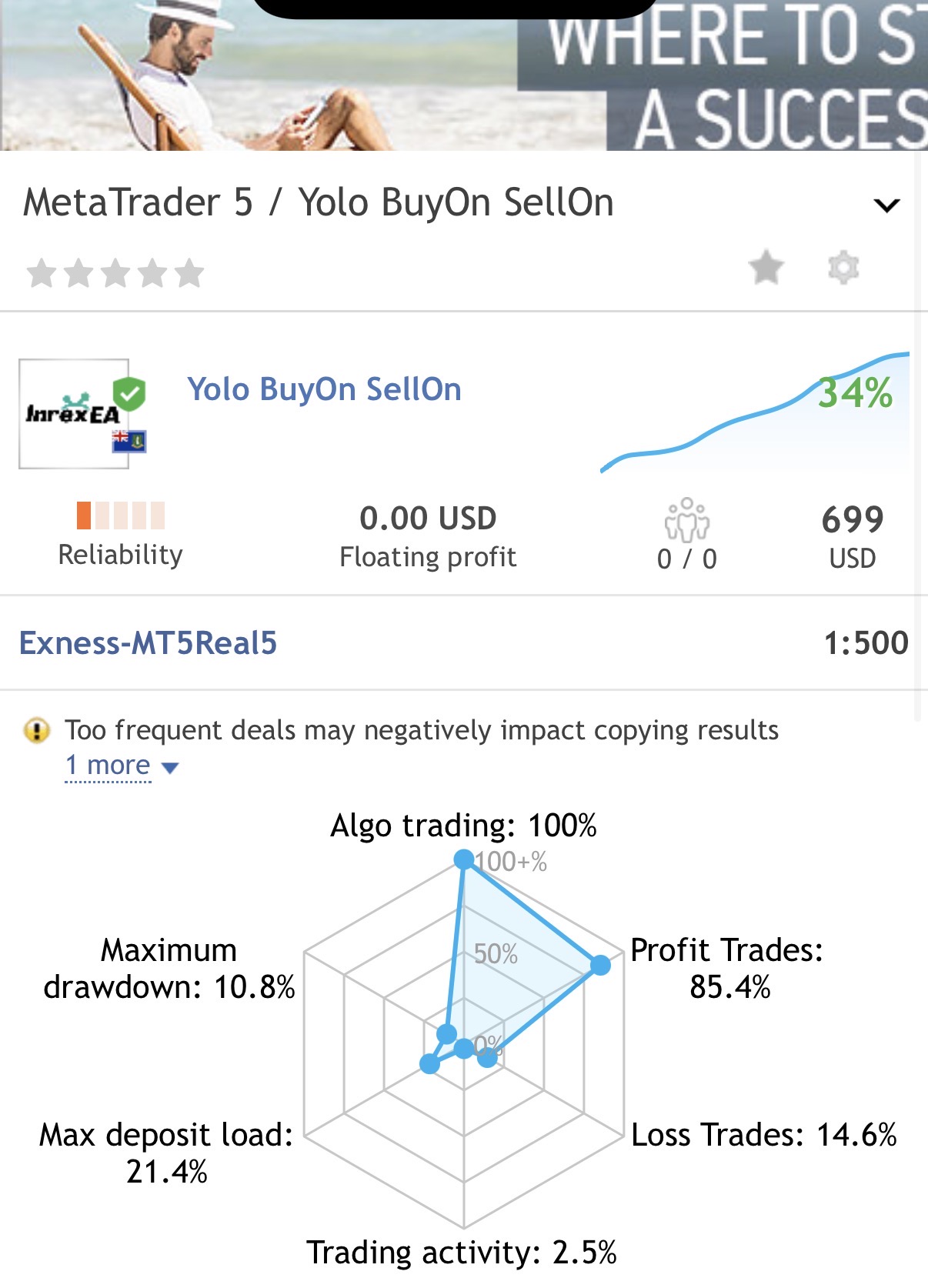Click the Algo trading point on radar chart
Image resolution: width=928 pixels, height=1288 pixels.
464,859
